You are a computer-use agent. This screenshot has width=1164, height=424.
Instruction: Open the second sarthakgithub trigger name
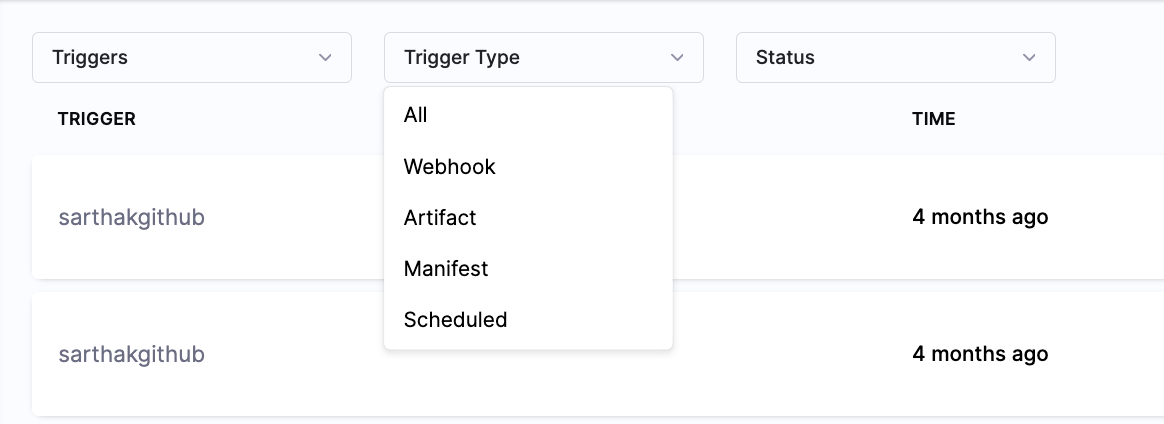(x=131, y=354)
